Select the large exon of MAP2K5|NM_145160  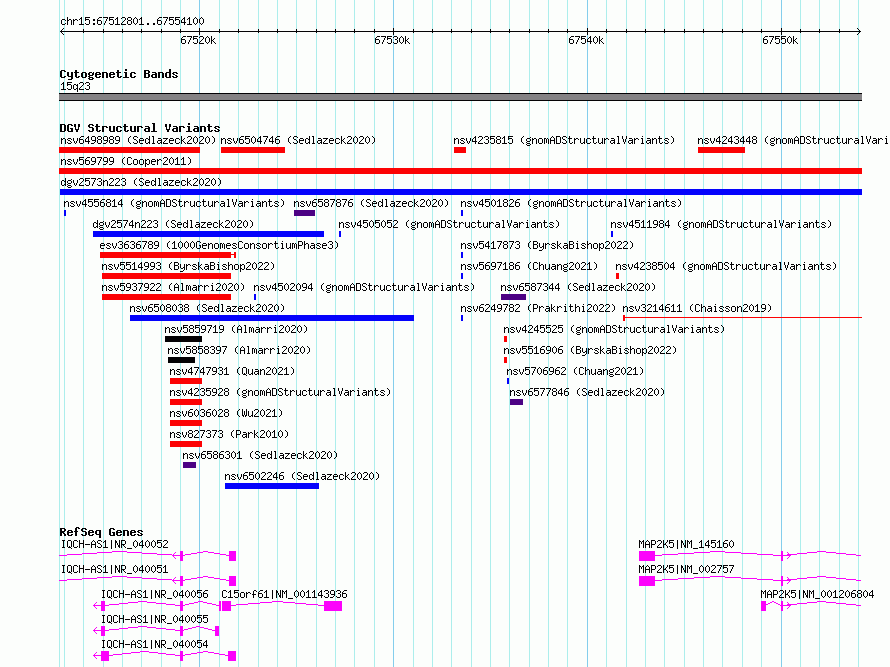coord(646,556)
